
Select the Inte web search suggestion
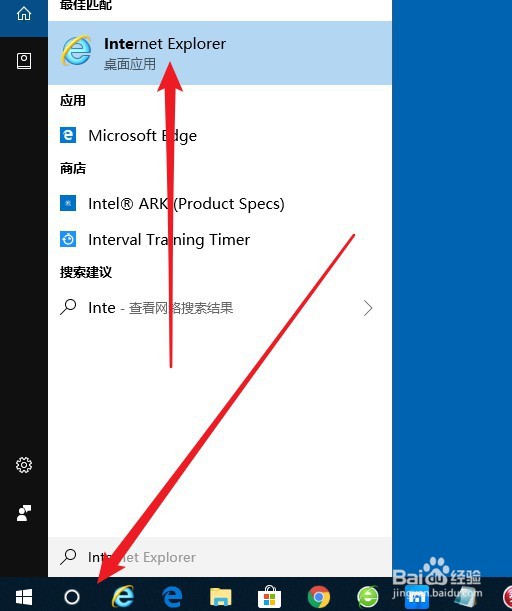pos(220,308)
